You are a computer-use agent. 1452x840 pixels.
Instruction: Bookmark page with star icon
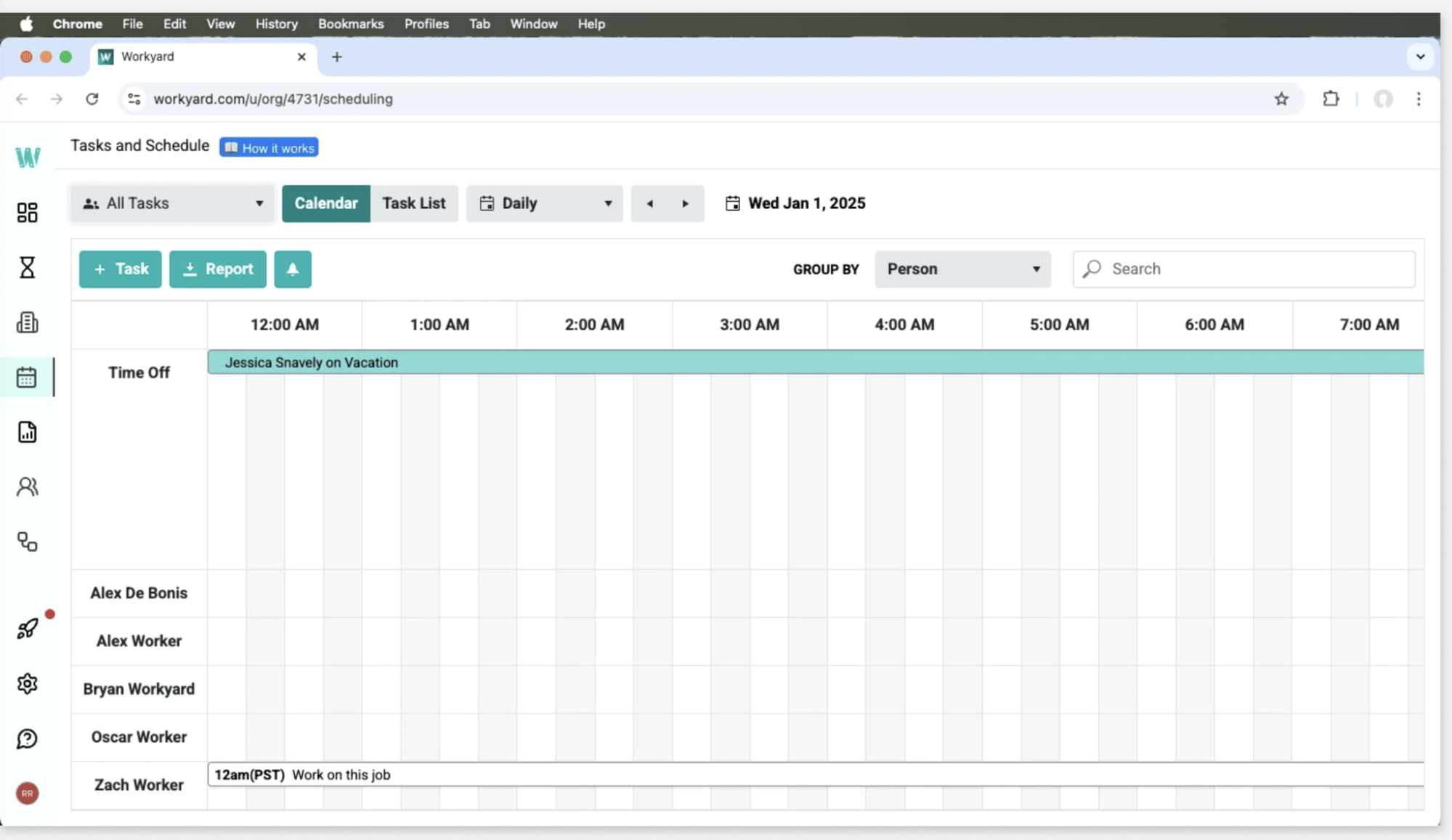coord(1281,99)
